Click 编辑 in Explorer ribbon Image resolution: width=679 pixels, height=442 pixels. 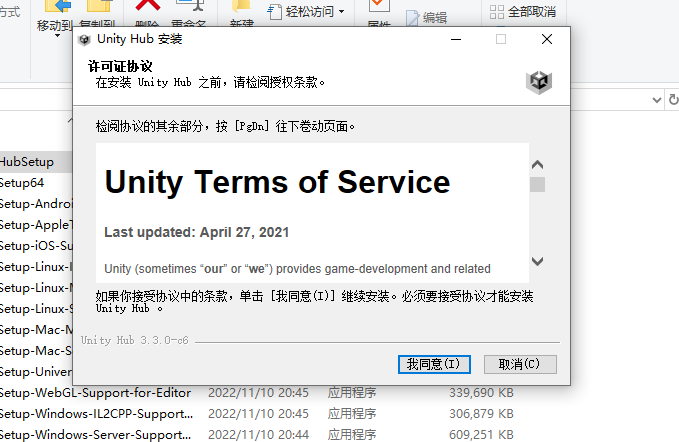pyautogui.click(x=427, y=18)
